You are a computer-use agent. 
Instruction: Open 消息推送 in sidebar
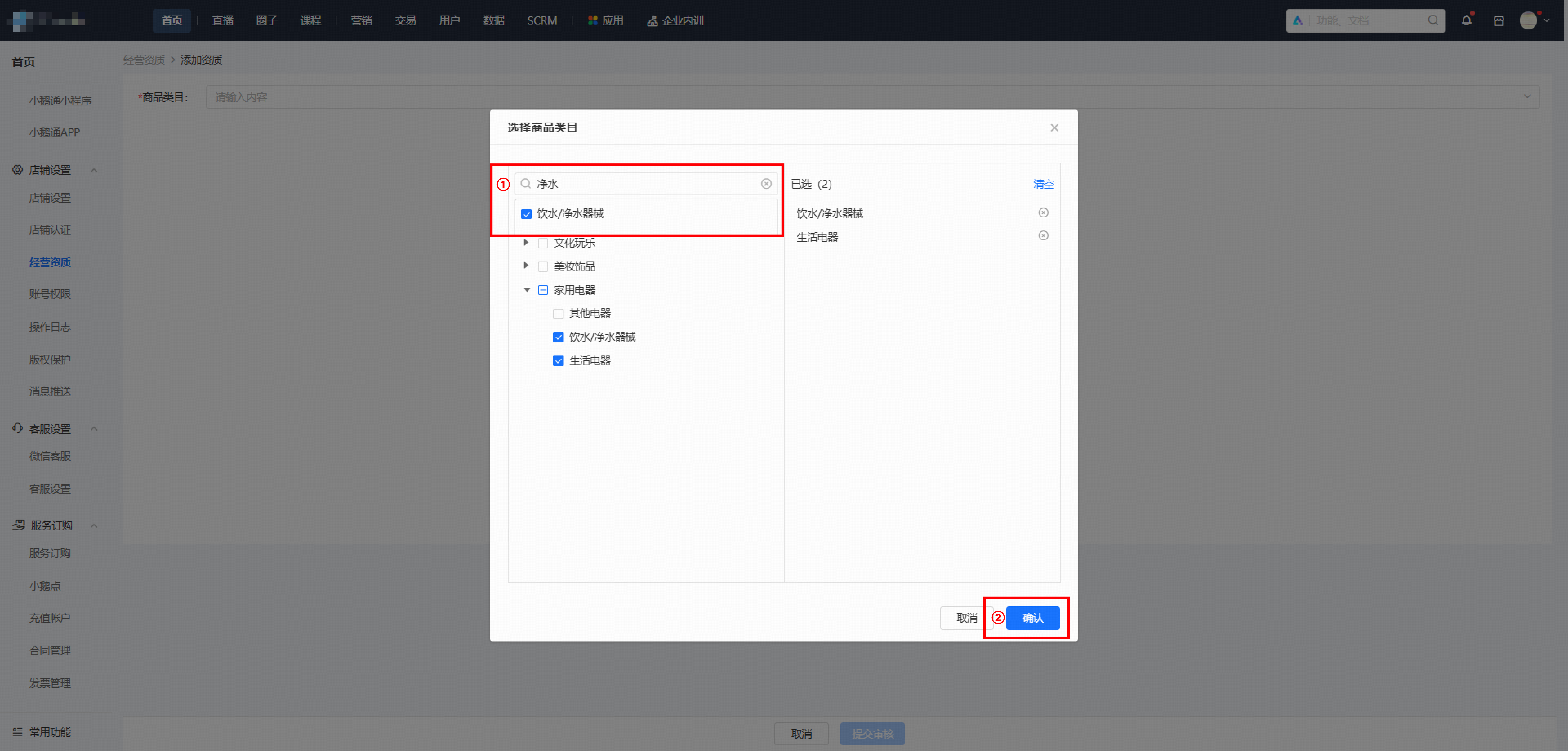tap(50, 392)
